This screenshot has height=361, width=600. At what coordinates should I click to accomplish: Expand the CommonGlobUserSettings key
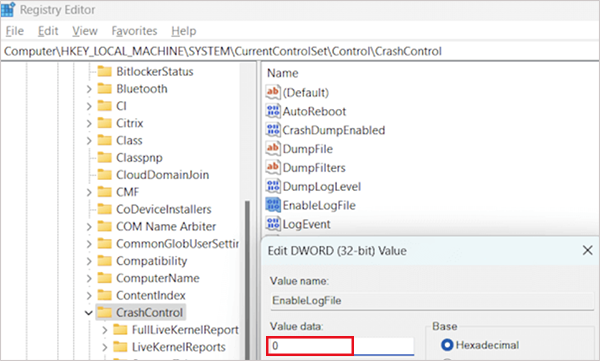point(89,244)
